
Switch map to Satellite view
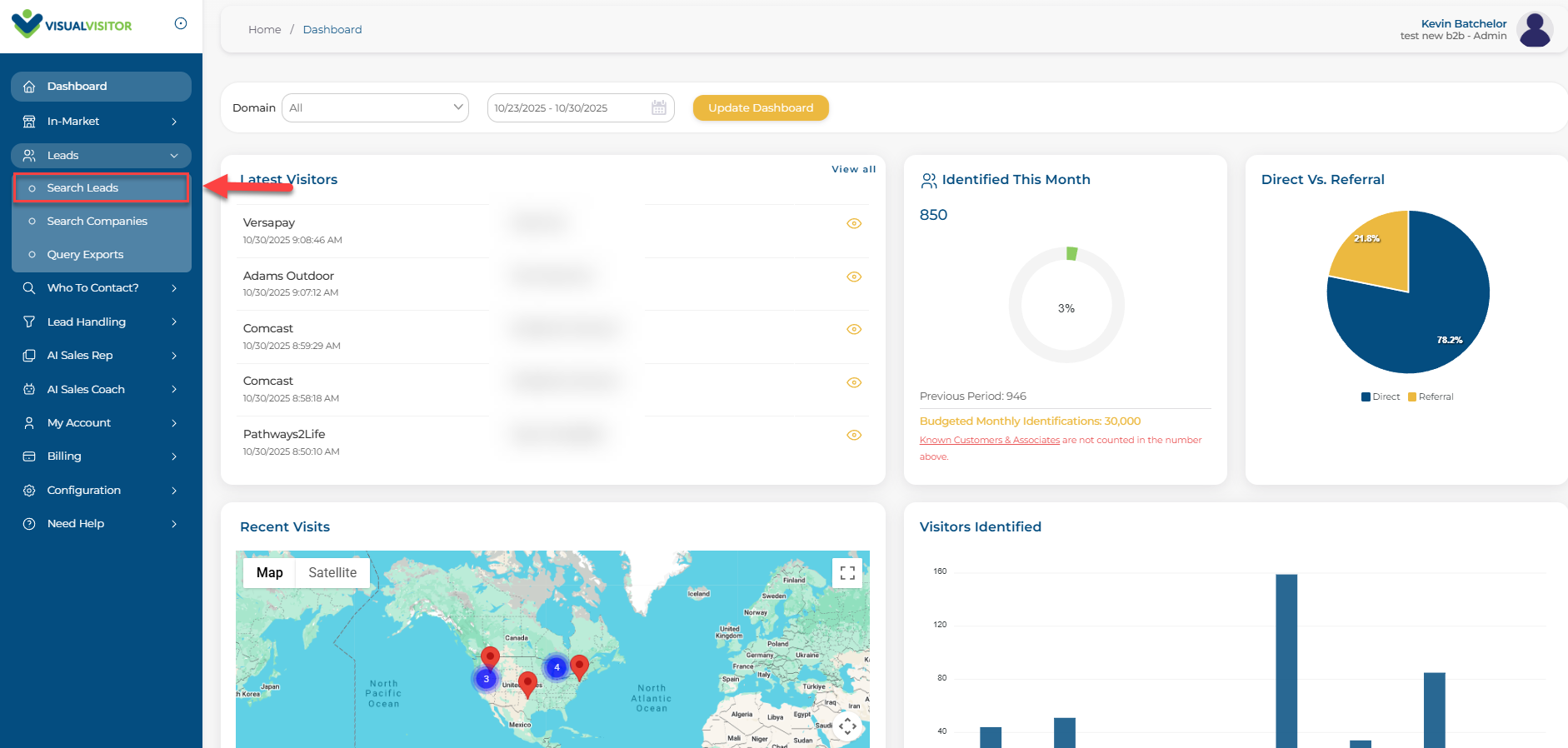click(x=332, y=573)
